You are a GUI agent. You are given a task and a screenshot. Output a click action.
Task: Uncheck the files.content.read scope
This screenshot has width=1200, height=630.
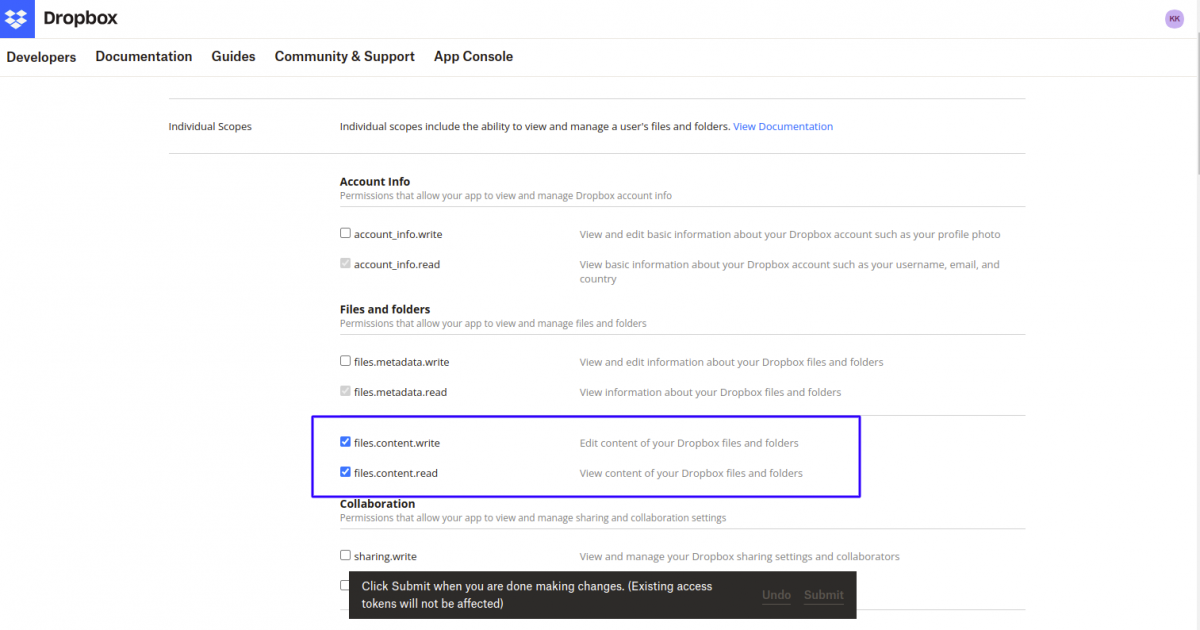(346, 472)
